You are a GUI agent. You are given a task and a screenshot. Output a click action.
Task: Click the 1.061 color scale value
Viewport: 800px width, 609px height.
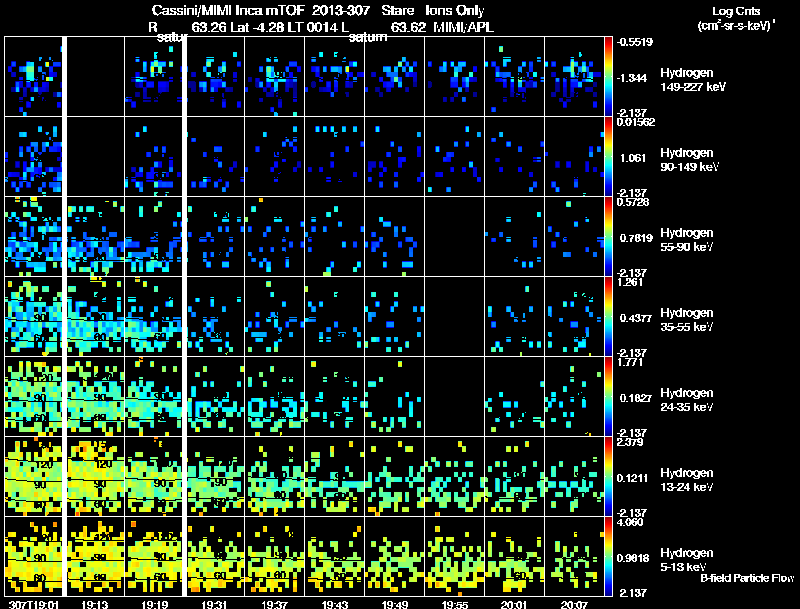tap(633, 158)
